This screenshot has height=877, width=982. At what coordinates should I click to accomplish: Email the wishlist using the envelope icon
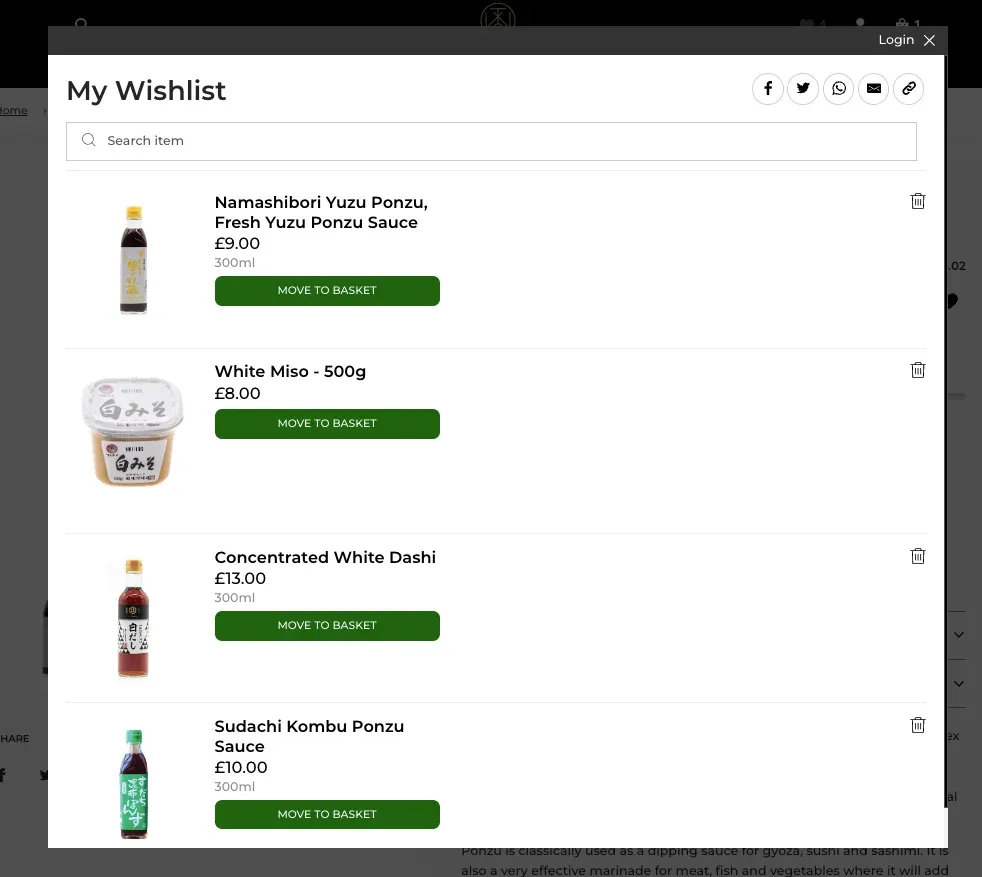point(873,88)
